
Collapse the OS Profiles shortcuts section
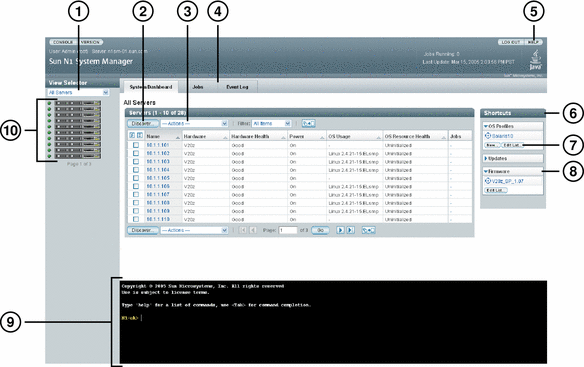486,126
